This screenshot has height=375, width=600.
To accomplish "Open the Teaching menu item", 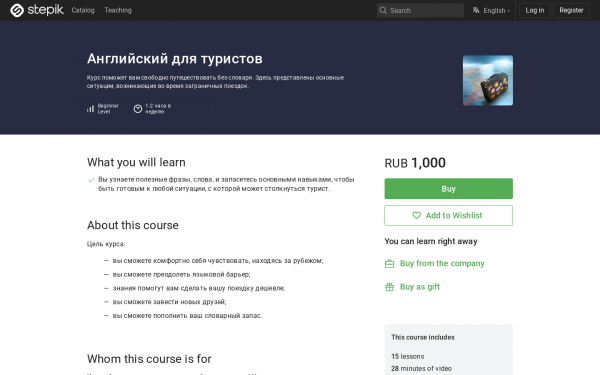I will click(118, 10).
